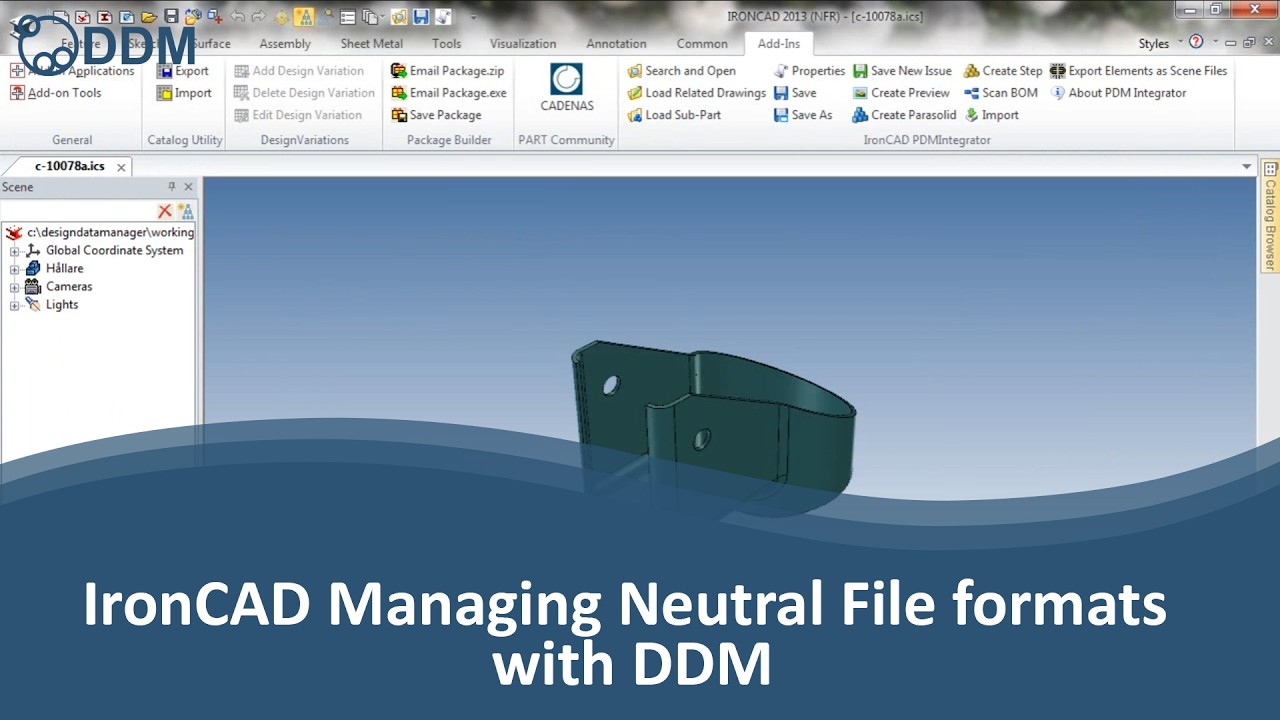Toggle the highlighted scene browser icon in quick access toolbar
This screenshot has width=1280, height=720.
click(305, 16)
